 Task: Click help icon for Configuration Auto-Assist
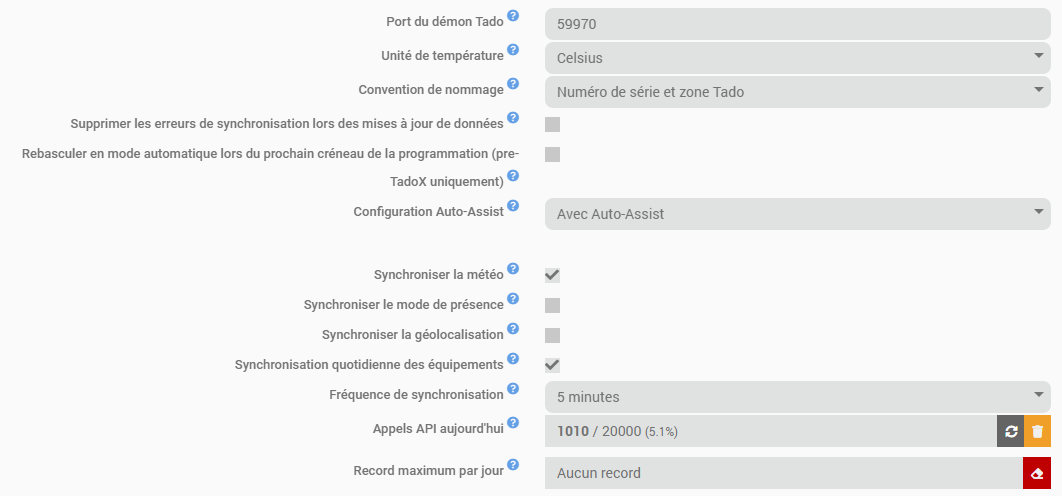pos(513,206)
